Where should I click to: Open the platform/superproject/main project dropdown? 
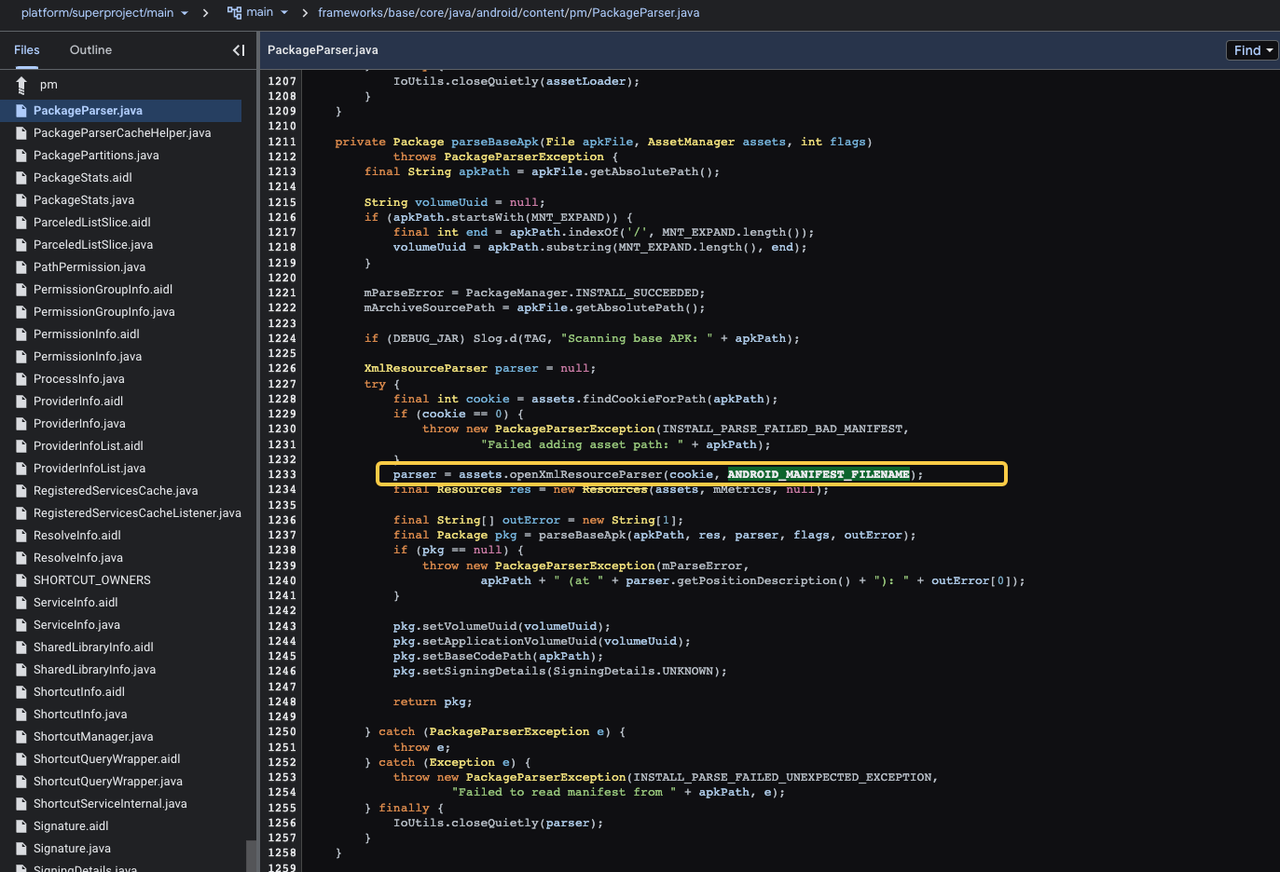click(104, 13)
